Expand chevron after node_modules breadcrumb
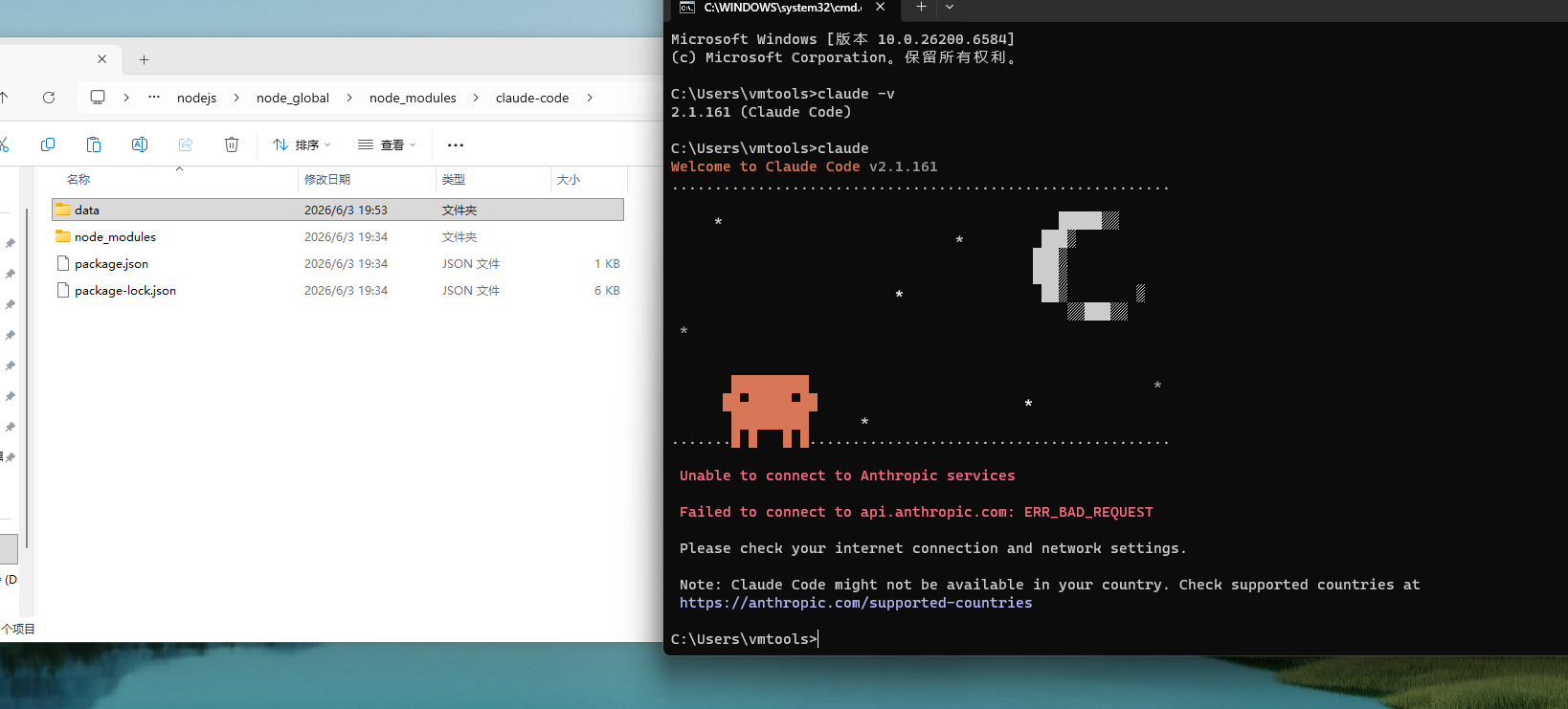The image size is (1568, 709). pos(476,98)
